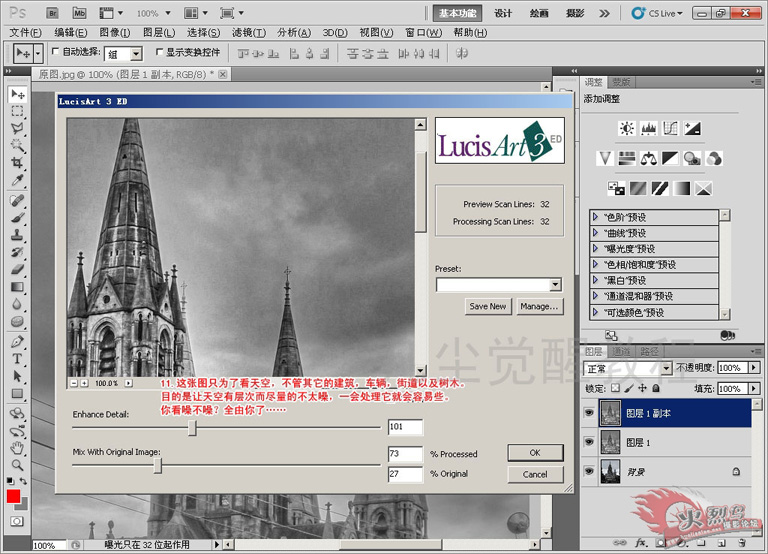The height and width of the screenshot is (554, 768).
Task: Add a Gradient Map adjustment
Action: tap(681, 188)
